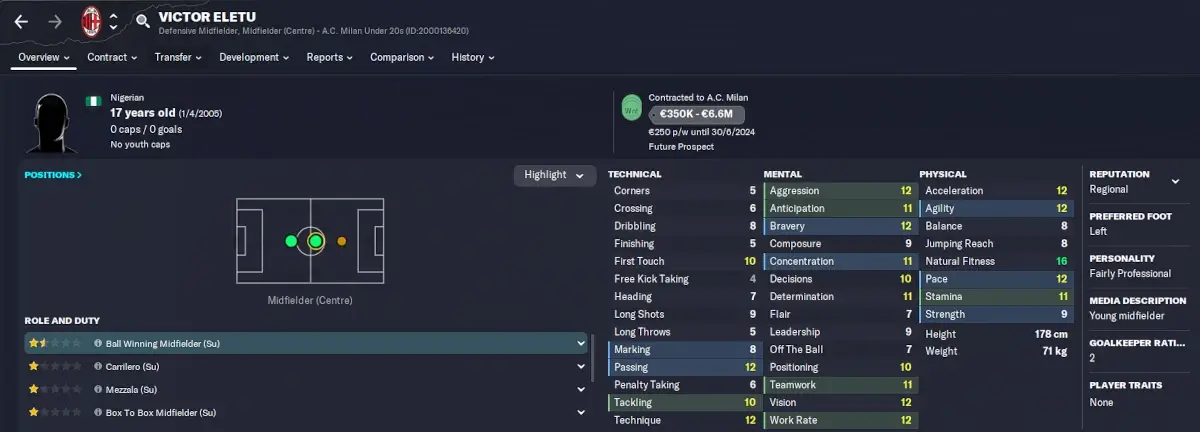Screen dimensions: 1200x432
Task: Select the bright green centre midfield position dot
Action: pos(316,241)
